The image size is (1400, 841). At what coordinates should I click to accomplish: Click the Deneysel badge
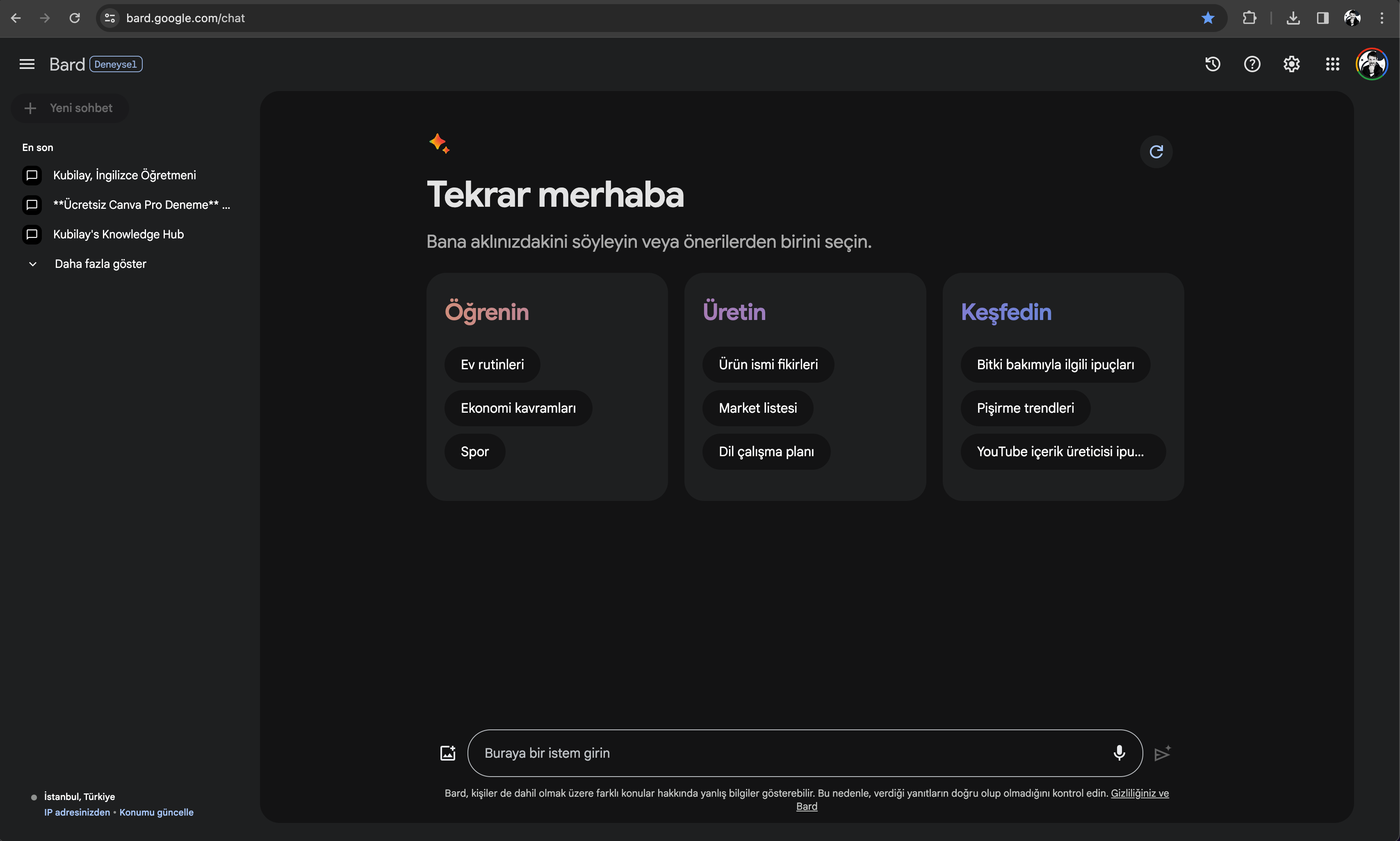click(x=116, y=64)
